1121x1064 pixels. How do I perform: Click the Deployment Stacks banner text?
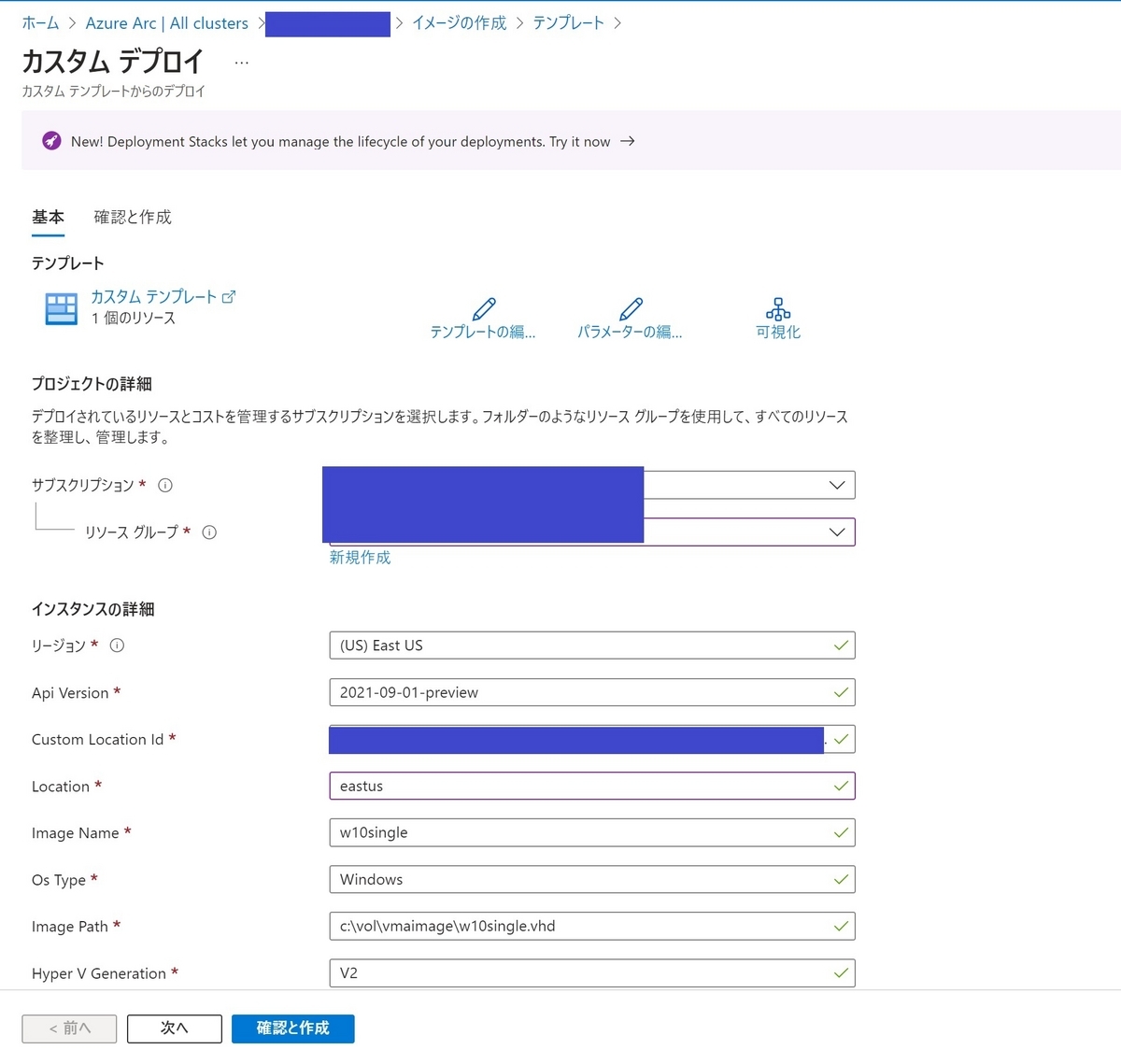pos(340,142)
